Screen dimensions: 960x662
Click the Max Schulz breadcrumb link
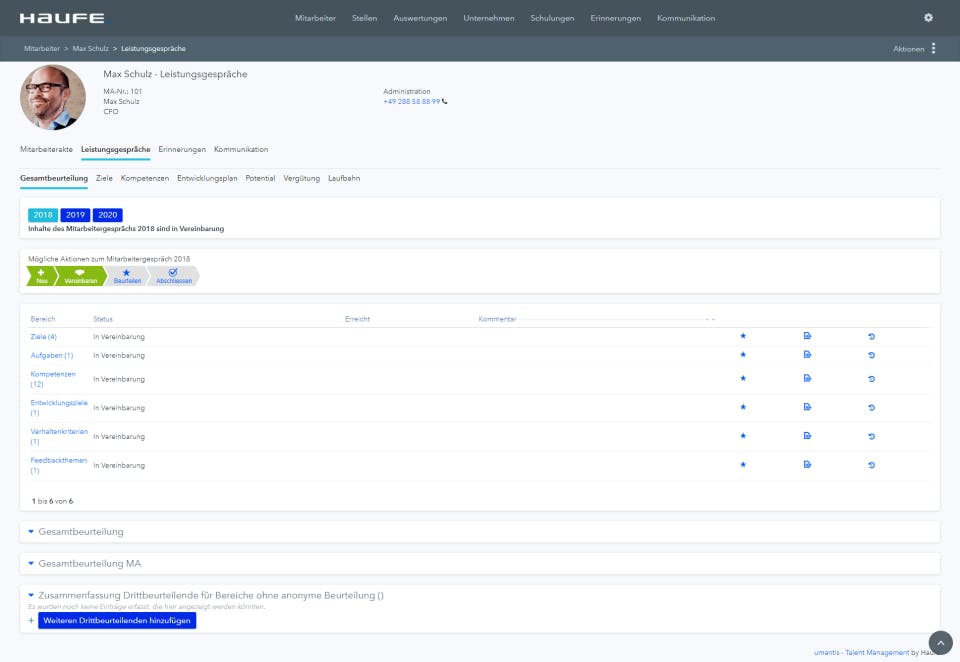[90, 48]
